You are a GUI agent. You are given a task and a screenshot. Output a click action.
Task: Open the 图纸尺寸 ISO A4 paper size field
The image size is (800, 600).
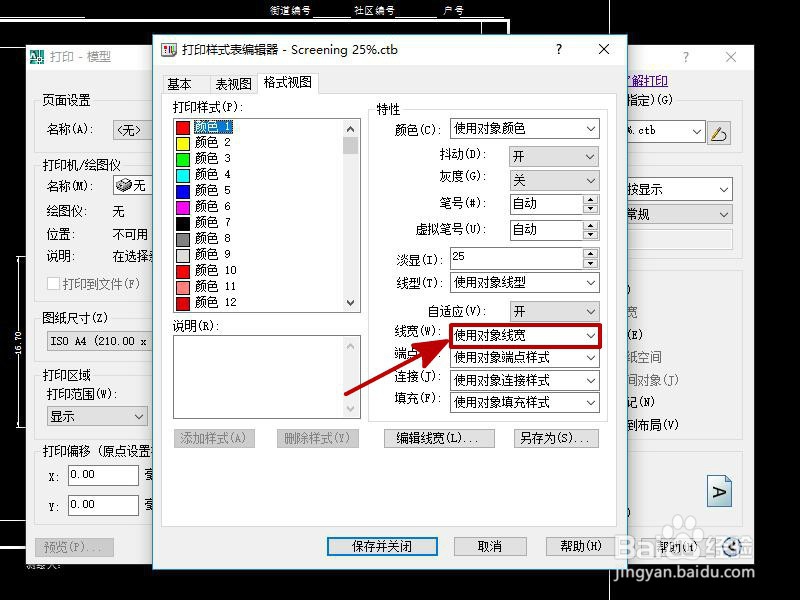pyautogui.click(x=100, y=341)
